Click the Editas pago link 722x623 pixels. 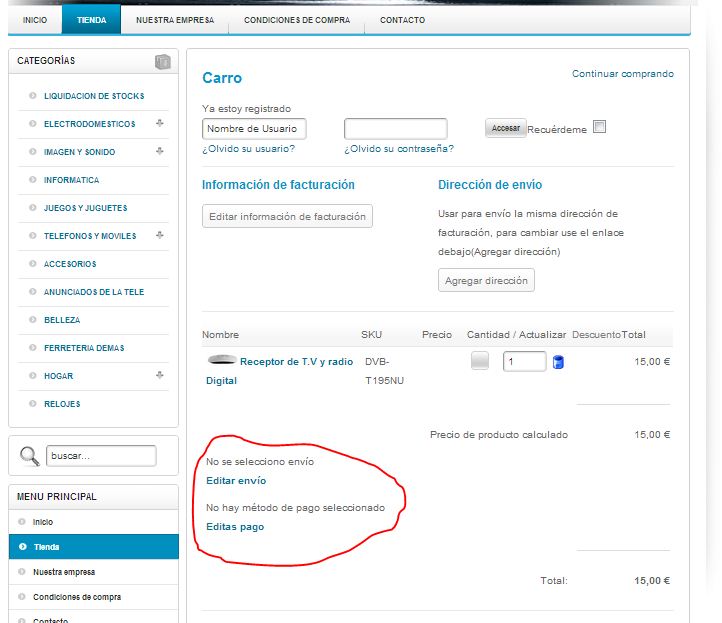coord(235,527)
